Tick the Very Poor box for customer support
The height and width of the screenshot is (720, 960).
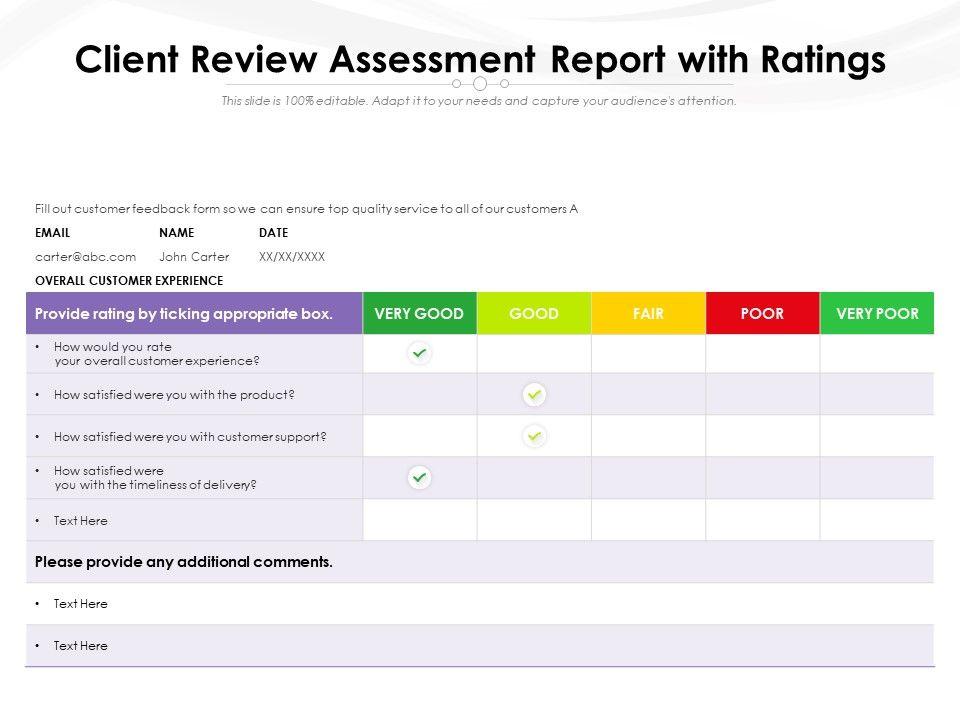tap(877, 436)
